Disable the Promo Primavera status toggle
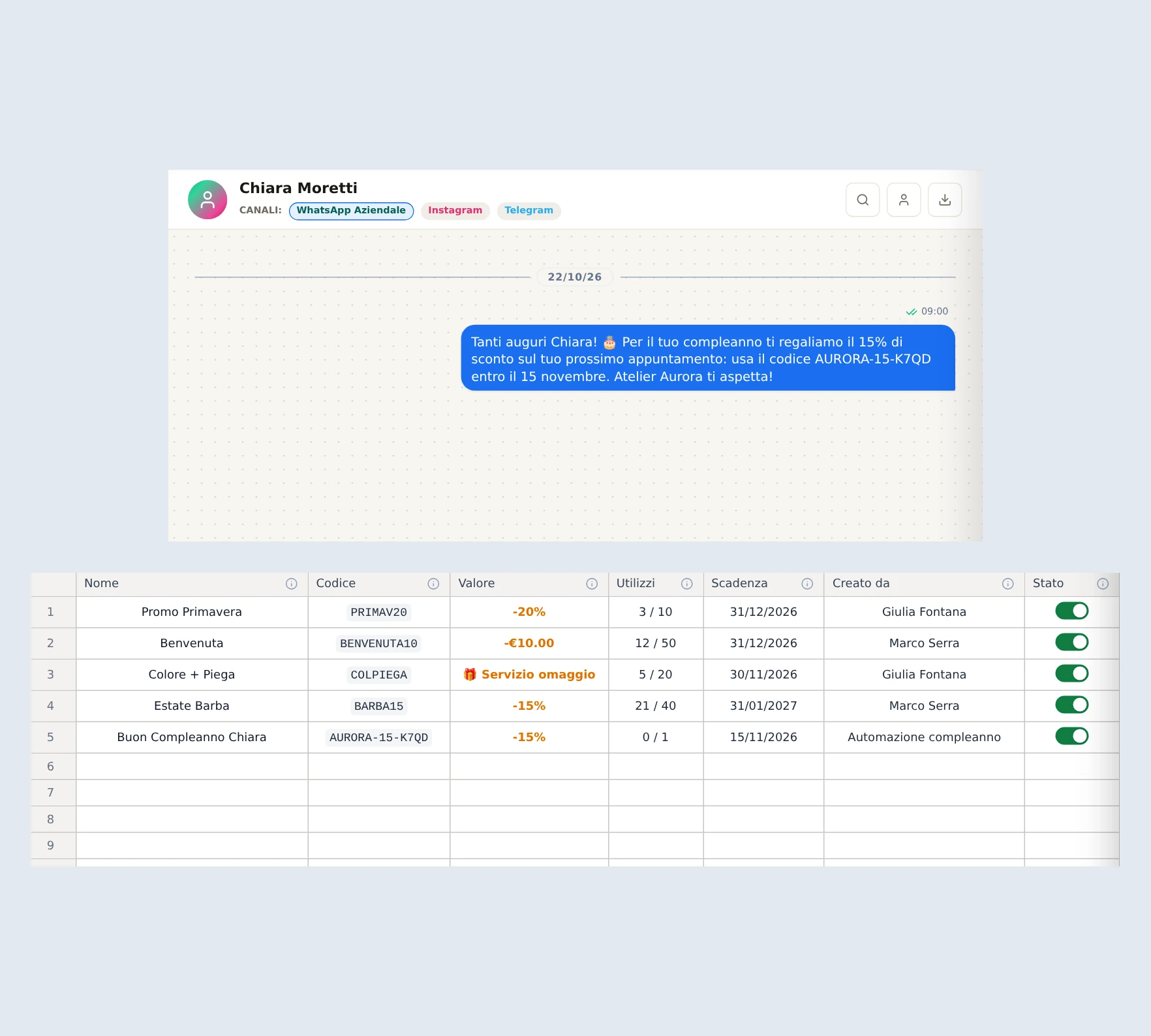This screenshot has width=1151, height=1036. pos(1072,611)
